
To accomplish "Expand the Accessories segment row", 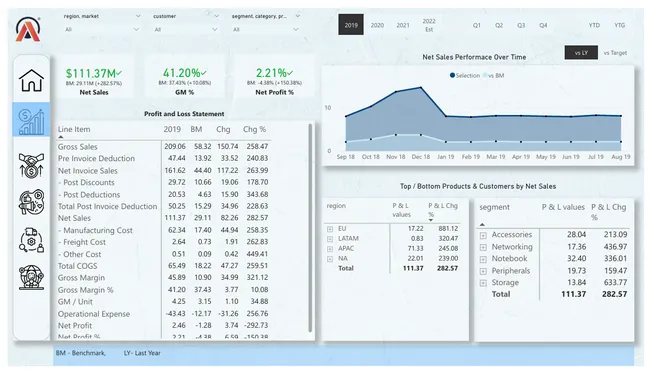I will click(483, 235).
